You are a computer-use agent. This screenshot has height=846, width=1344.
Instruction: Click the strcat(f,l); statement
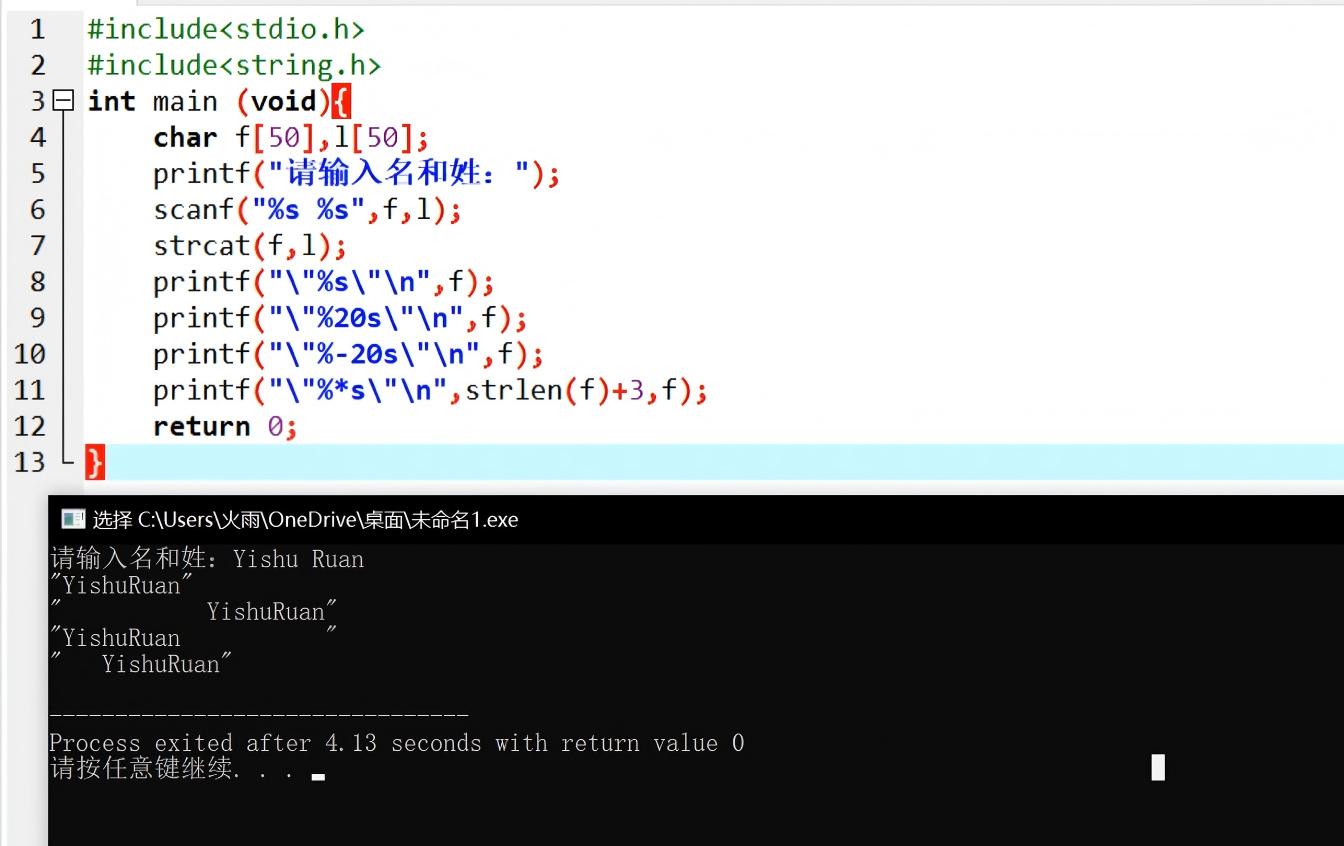(250, 245)
